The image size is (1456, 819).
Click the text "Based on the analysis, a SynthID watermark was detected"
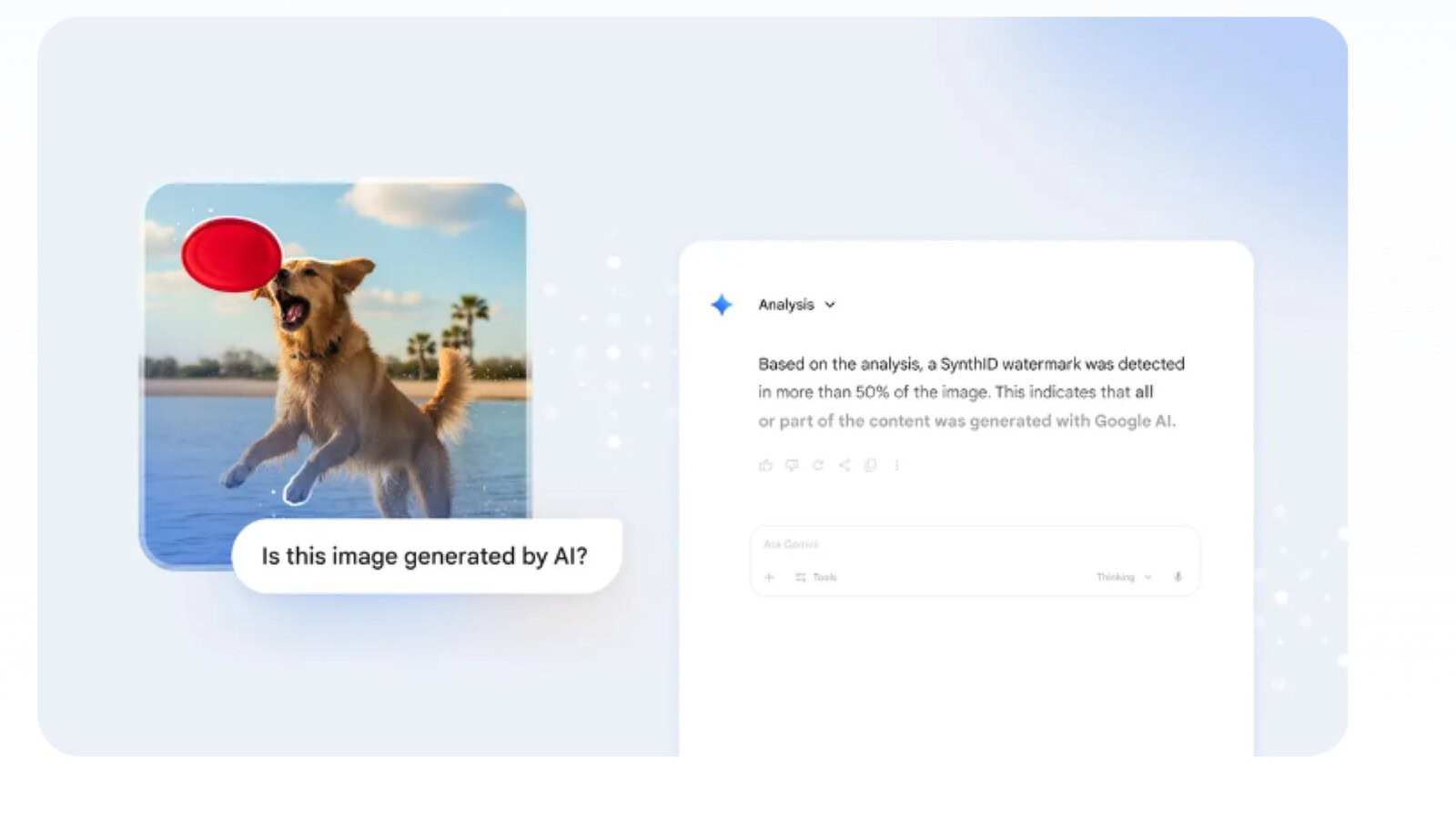point(971,364)
